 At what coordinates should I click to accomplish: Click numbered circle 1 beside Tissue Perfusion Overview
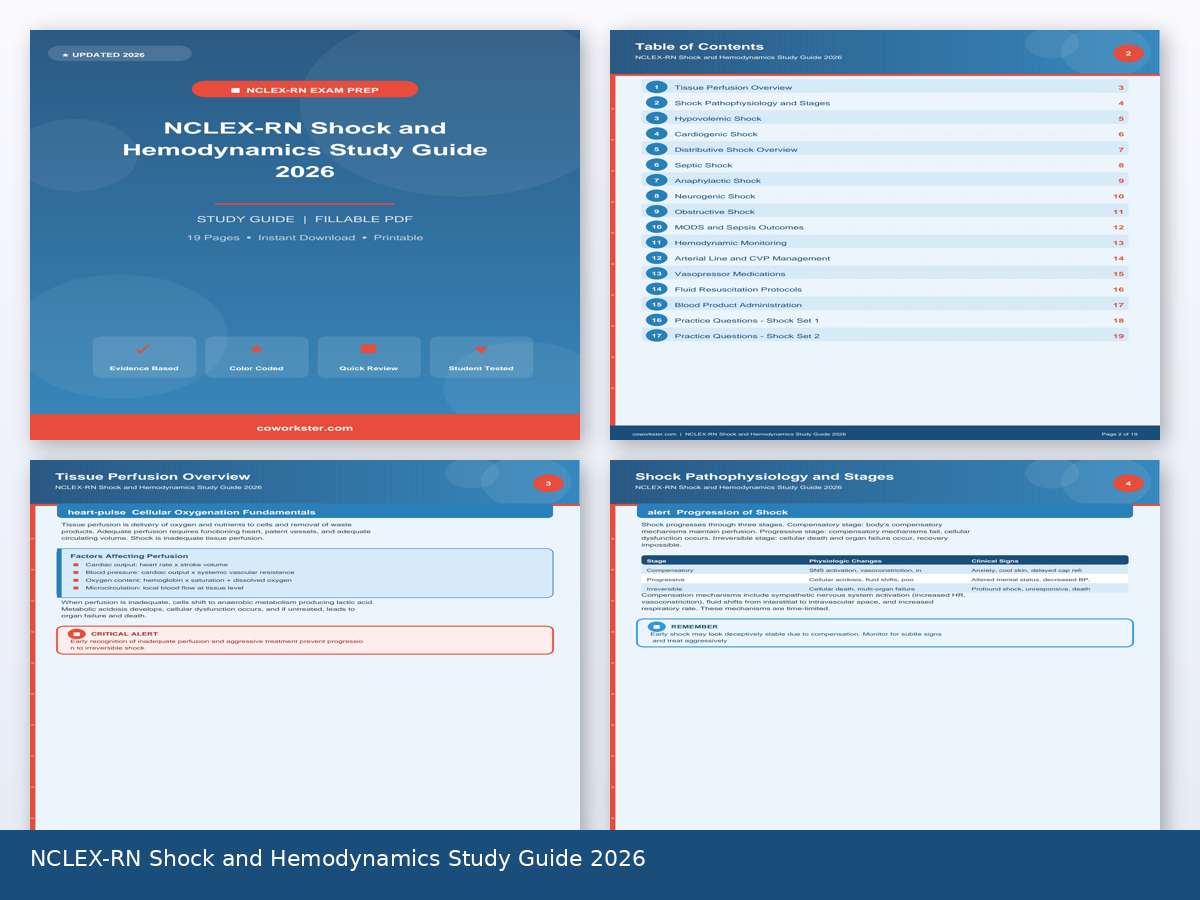pyautogui.click(x=655, y=87)
